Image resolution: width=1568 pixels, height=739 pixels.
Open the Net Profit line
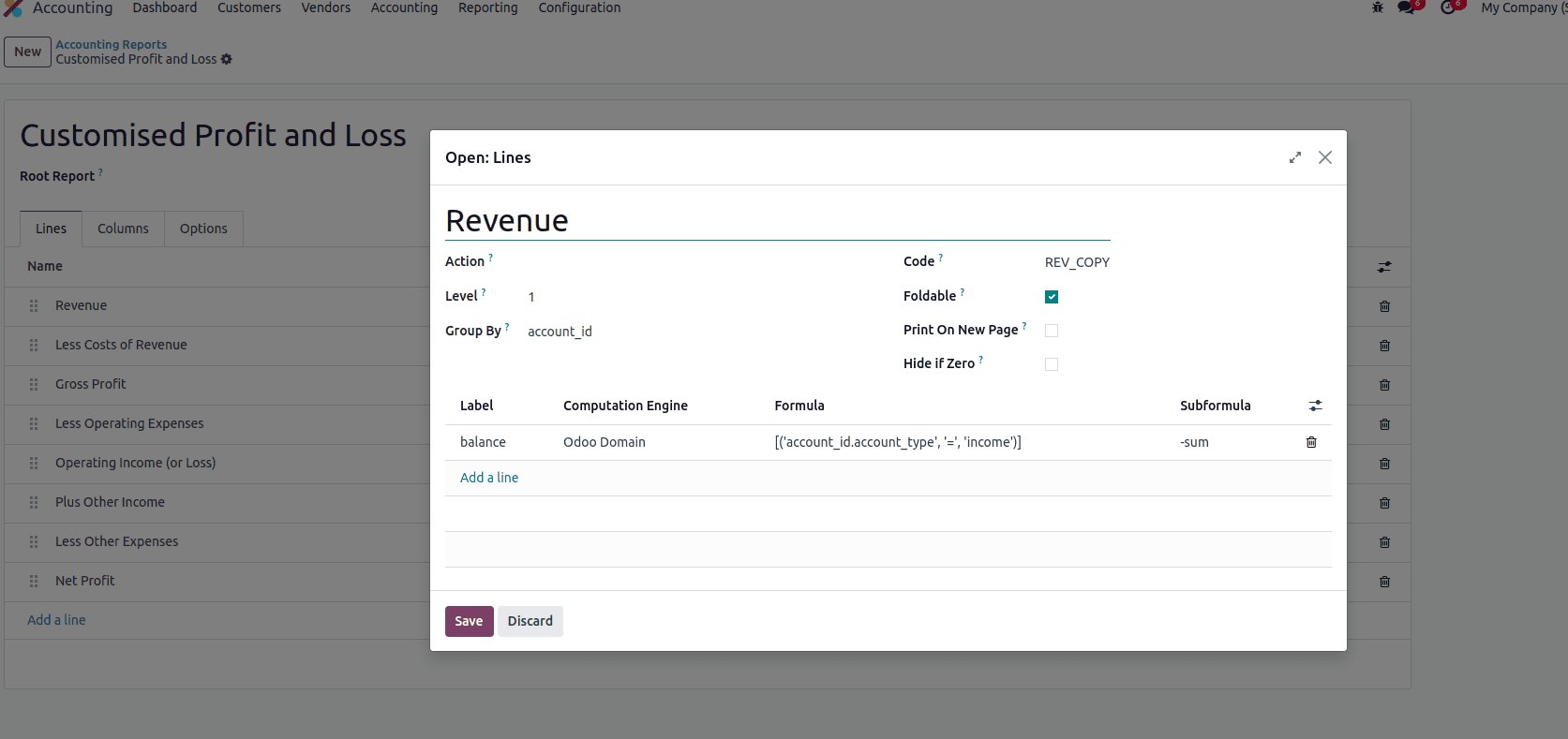pos(84,581)
